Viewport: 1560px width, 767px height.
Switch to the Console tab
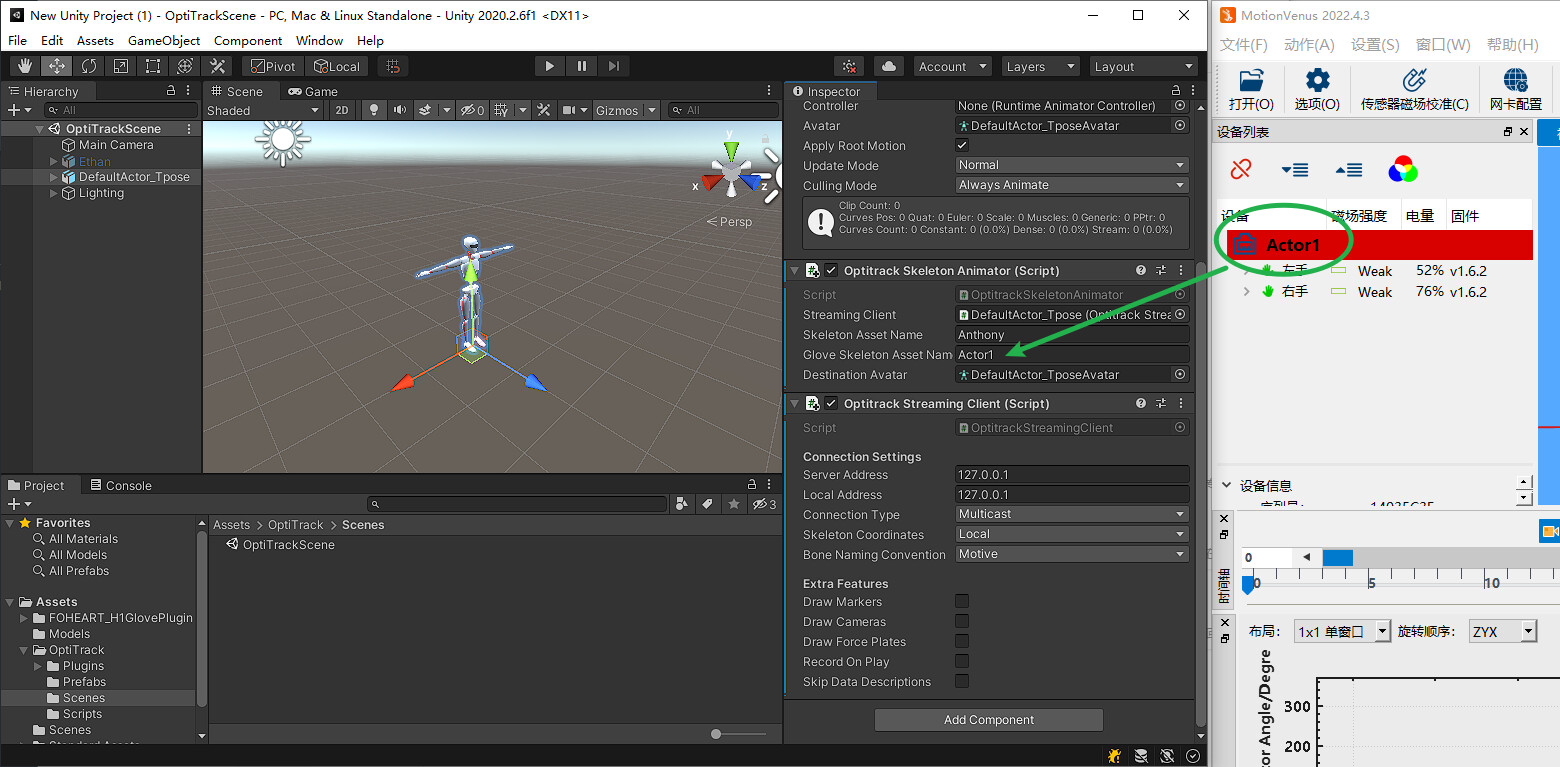(x=121, y=485)
